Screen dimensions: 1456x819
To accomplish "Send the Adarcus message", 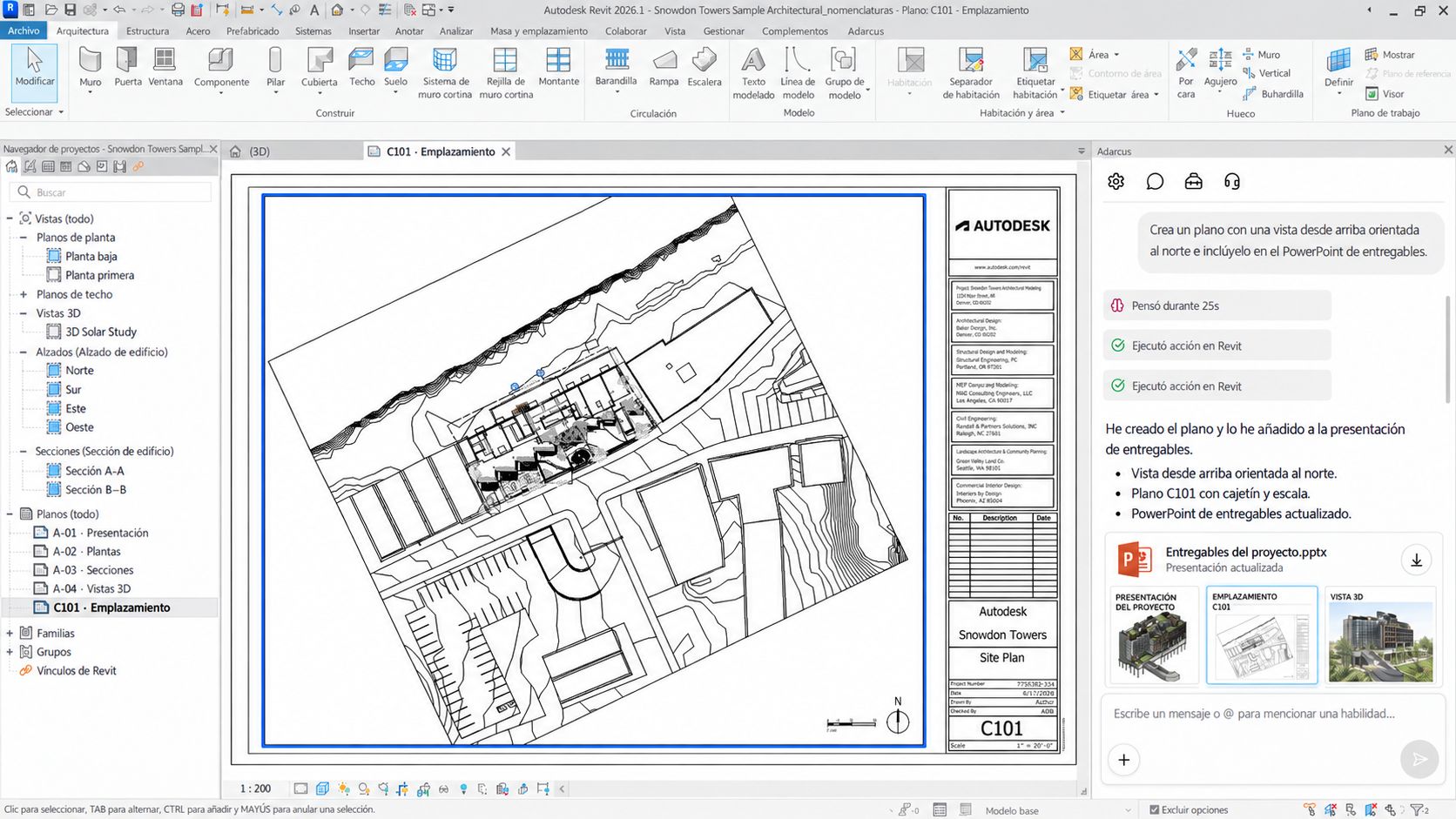I will pyautogui.click(x=1419, y=759).
